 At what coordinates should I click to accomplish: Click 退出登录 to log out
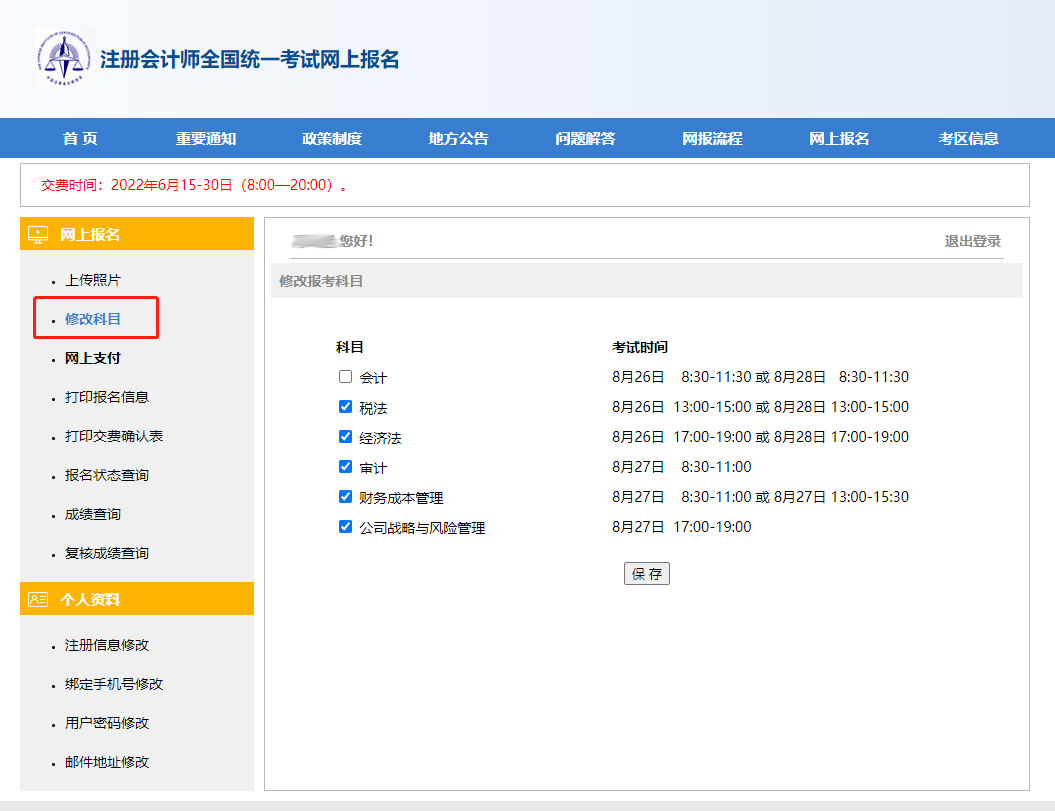(x=972, y=241)
